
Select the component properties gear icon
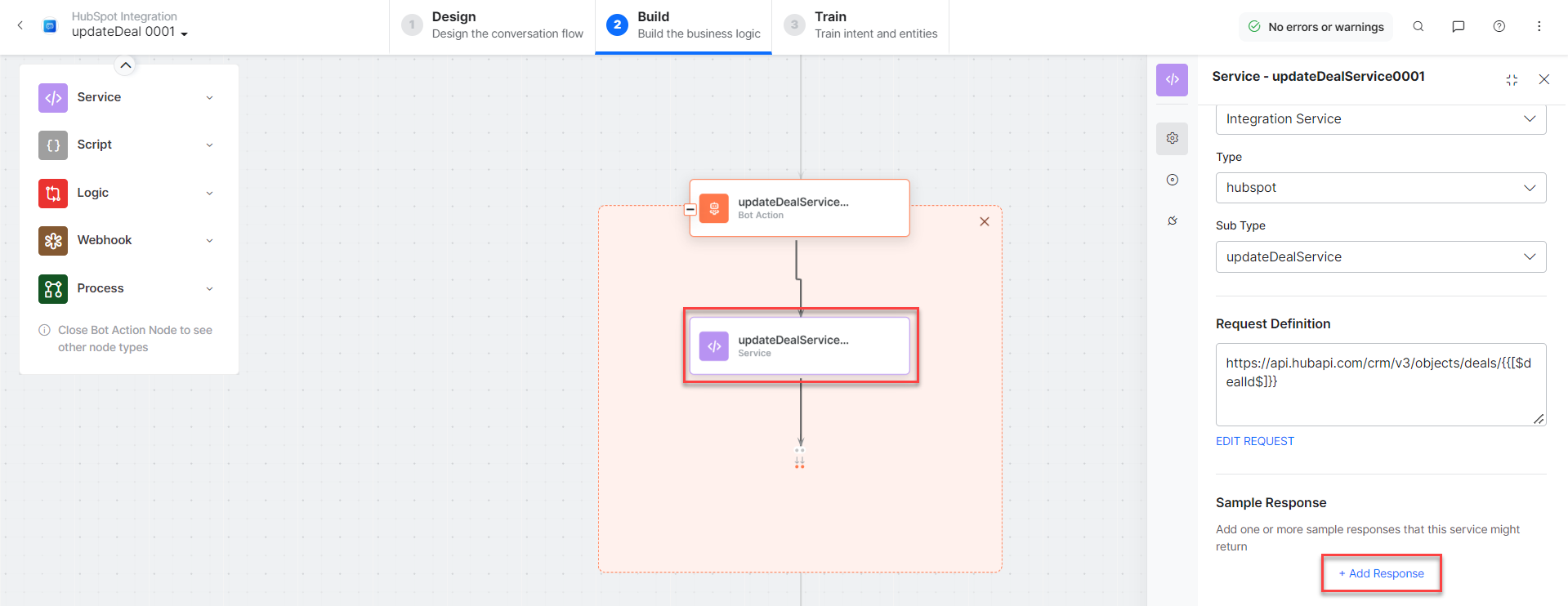(x=1172, y=138)
